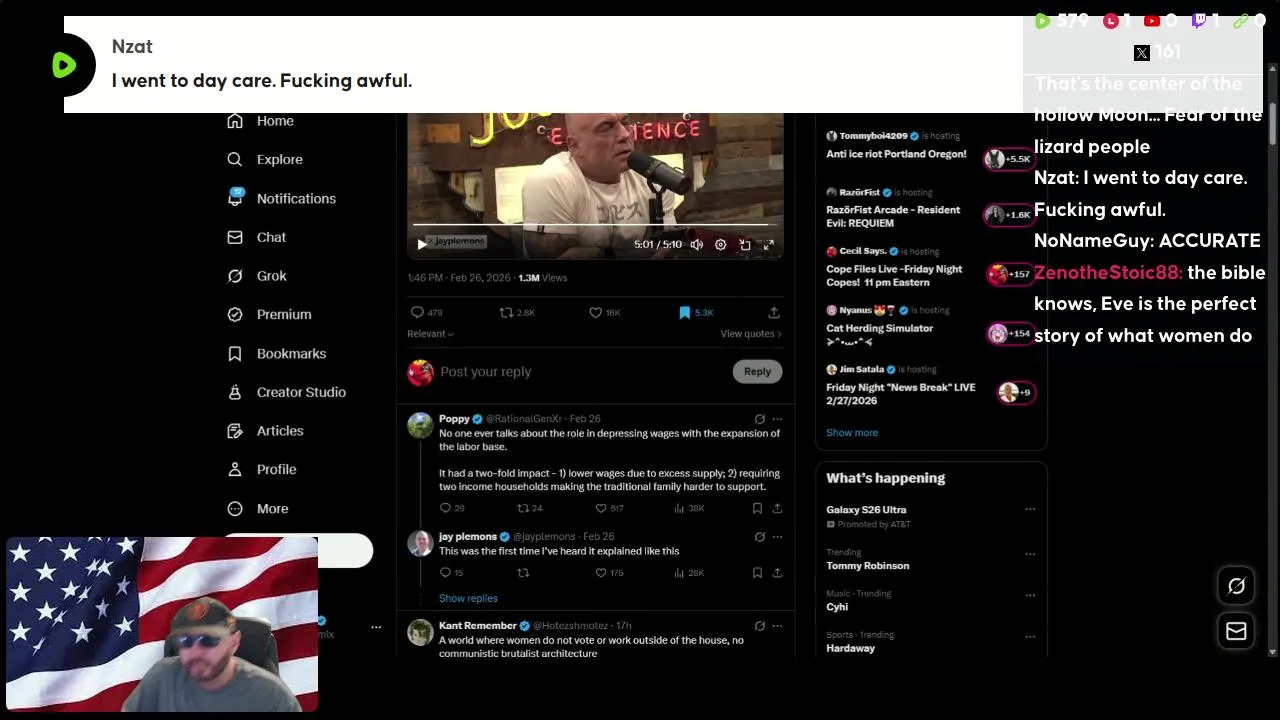1280x720 pixels.
Task: Open floating Grok button at right edge
Action: [x=1236, y=587]
